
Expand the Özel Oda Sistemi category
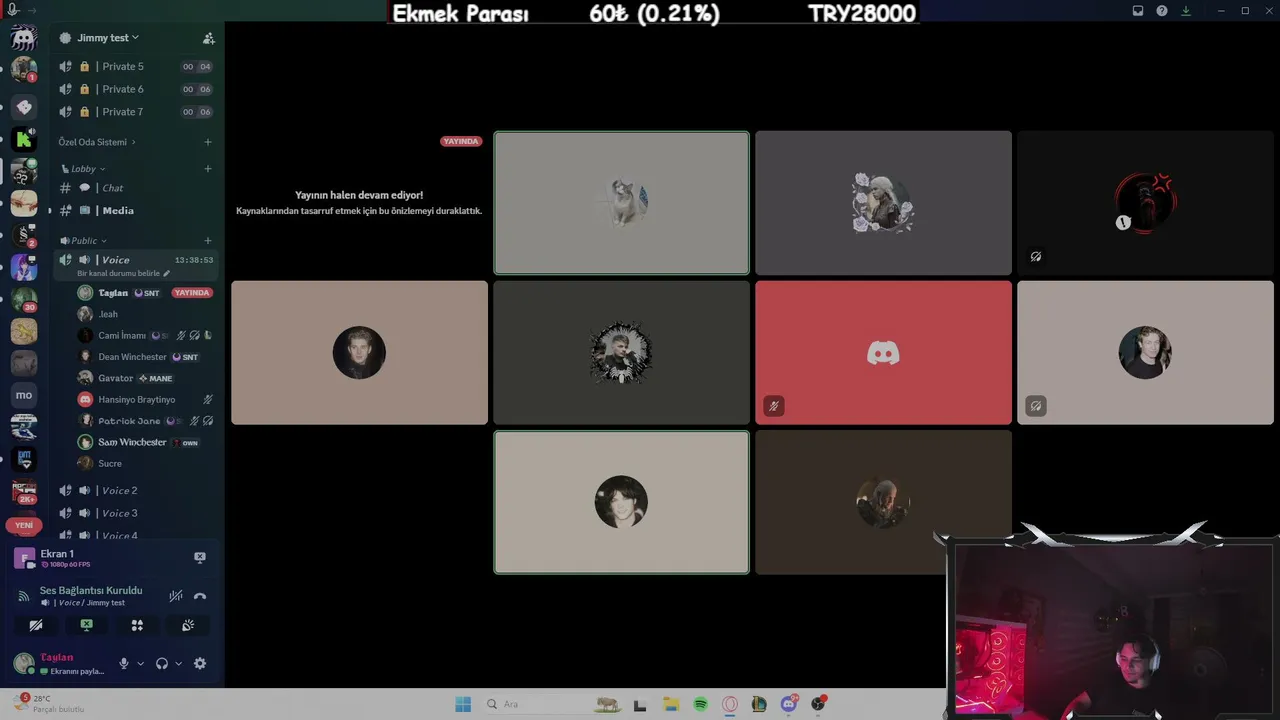coord(97,142)
